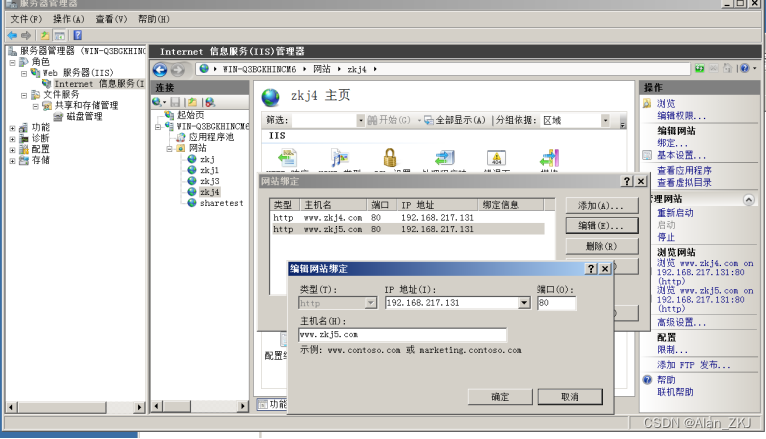The width and height of the screenshot is (766, 439).
Task: Click the forward arrow in the Server Manager toolbar
Action: click(x=26, y=35)
